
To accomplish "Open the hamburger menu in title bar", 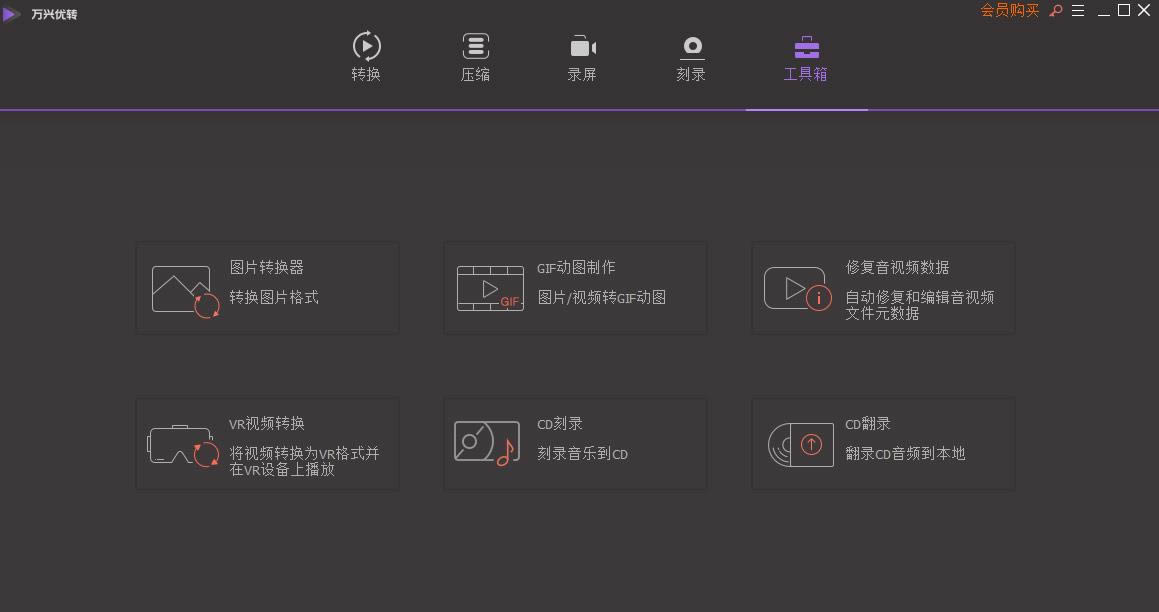I will click(x=1078, y=11).
